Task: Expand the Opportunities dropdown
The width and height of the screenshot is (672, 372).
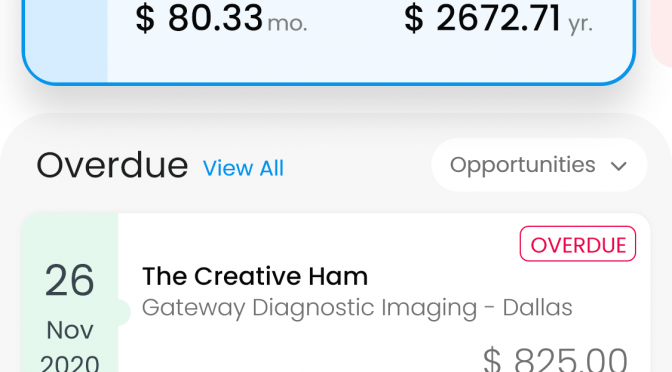Action: coord(539,165)
